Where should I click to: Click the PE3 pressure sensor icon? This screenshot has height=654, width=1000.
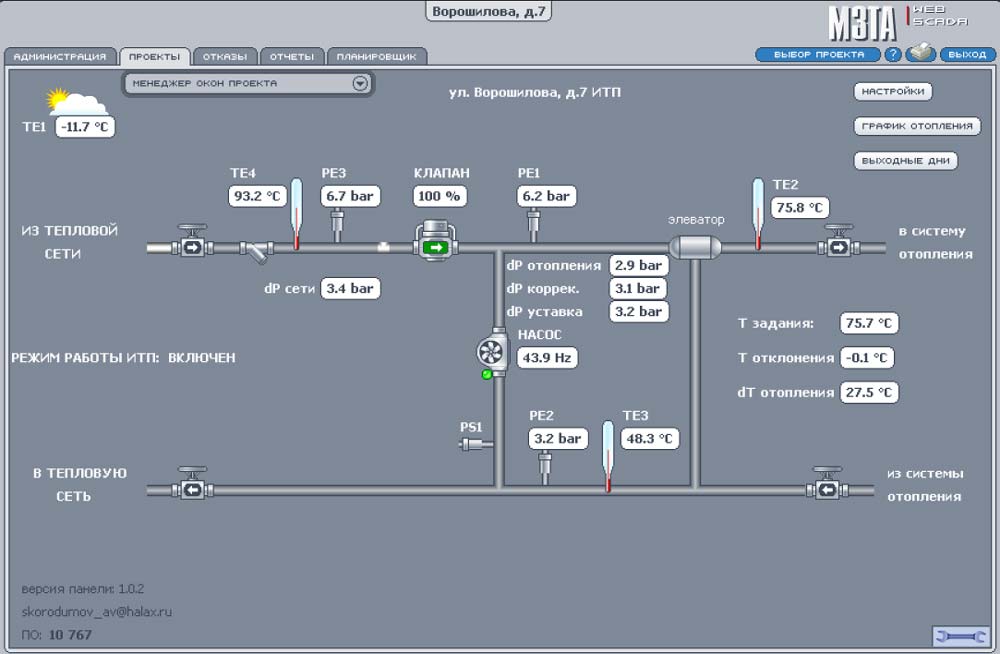pos(337,225)
